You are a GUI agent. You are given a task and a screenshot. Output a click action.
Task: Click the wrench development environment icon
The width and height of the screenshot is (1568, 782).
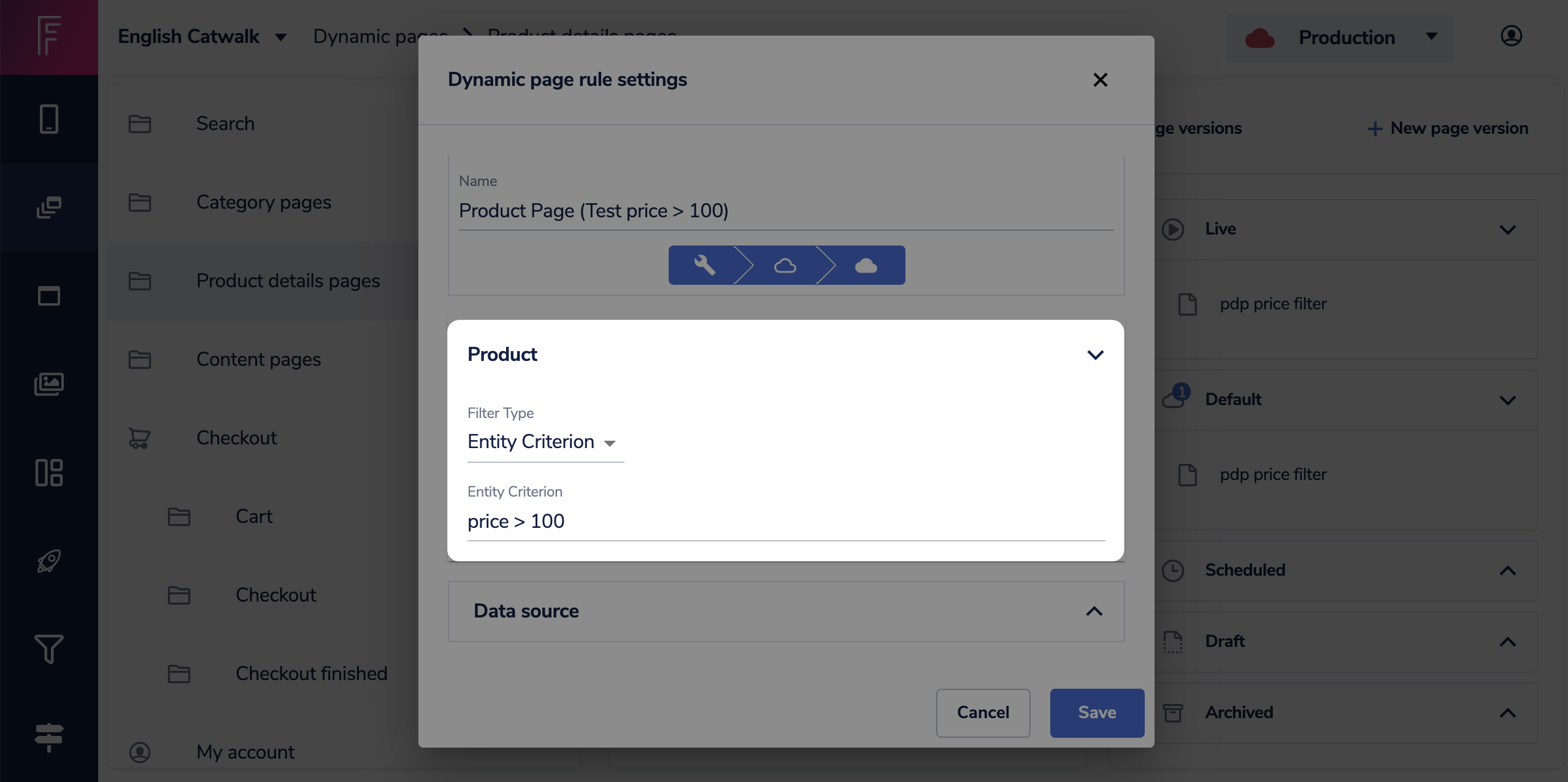[x=704, y=265]
